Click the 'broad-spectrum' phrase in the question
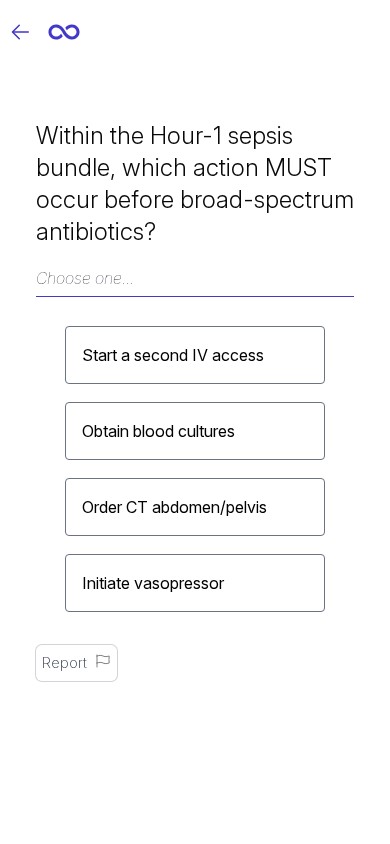Image resolution: width=390 pixels, height=844 pixels. 267,200
